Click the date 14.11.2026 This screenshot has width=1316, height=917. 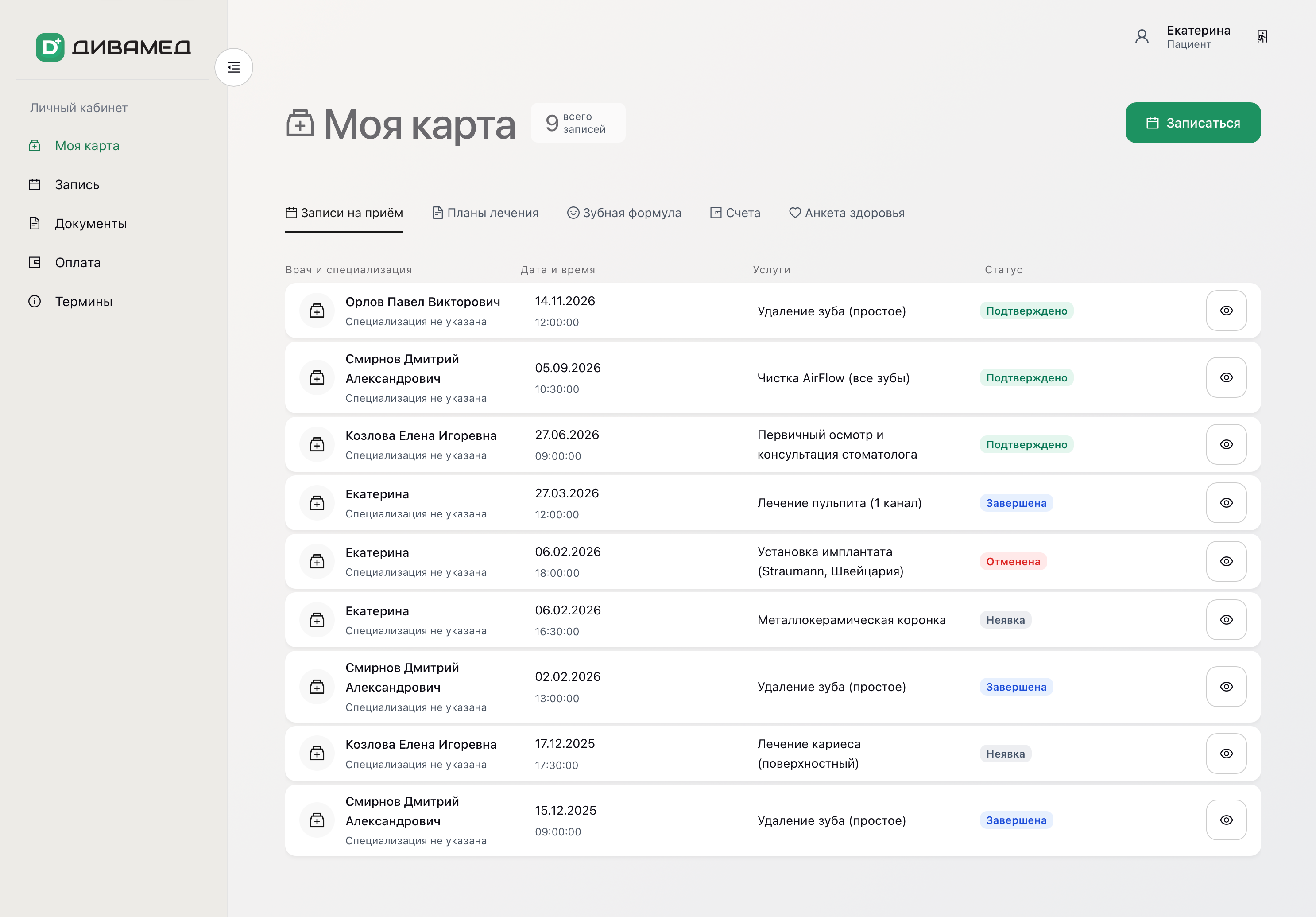point(565,301)
